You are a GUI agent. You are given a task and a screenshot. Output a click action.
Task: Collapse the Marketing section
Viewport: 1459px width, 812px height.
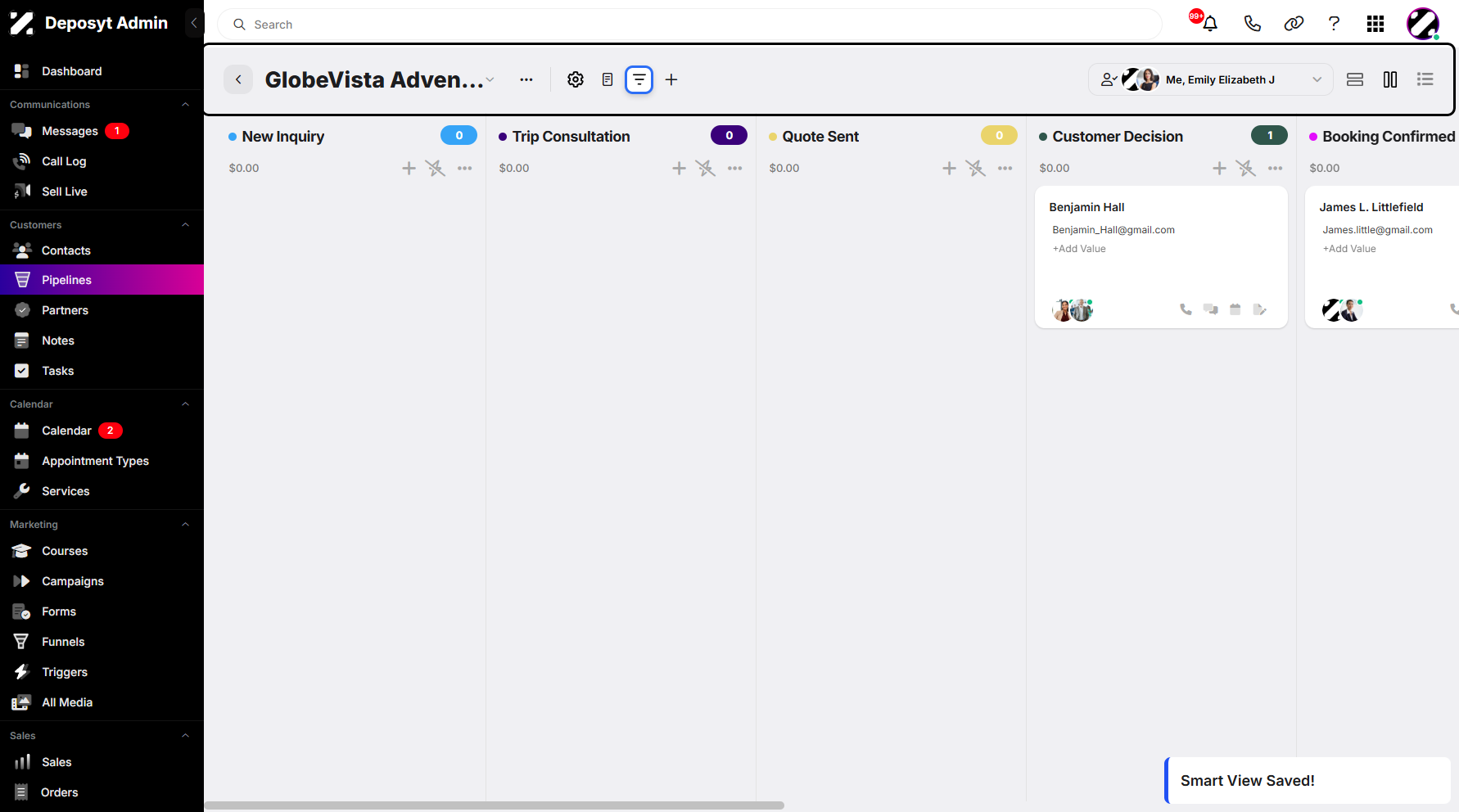click(185, 525)
